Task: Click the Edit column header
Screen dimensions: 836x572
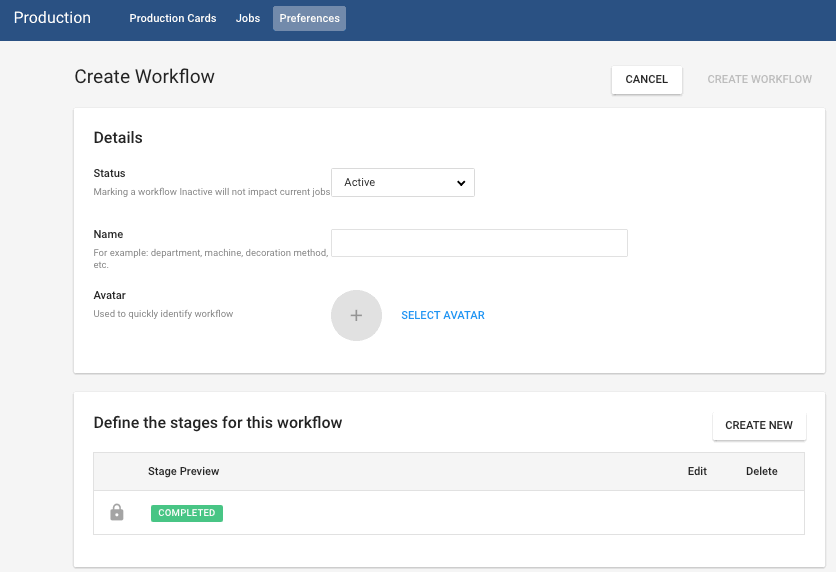Action: click(697, 471)
